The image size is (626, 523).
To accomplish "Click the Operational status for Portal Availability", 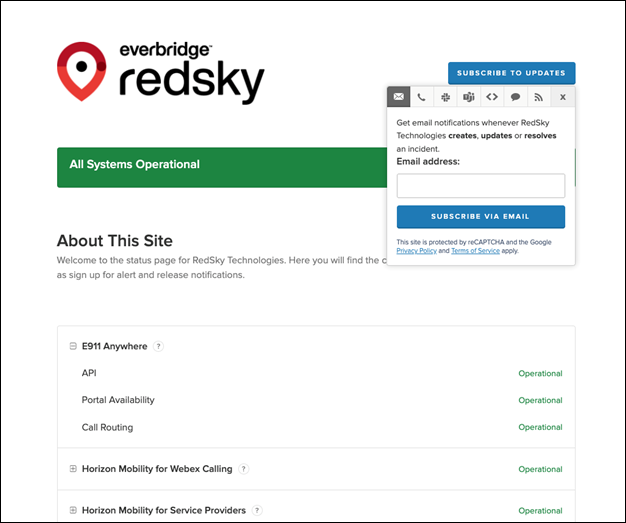I will [x=540, y=400].
